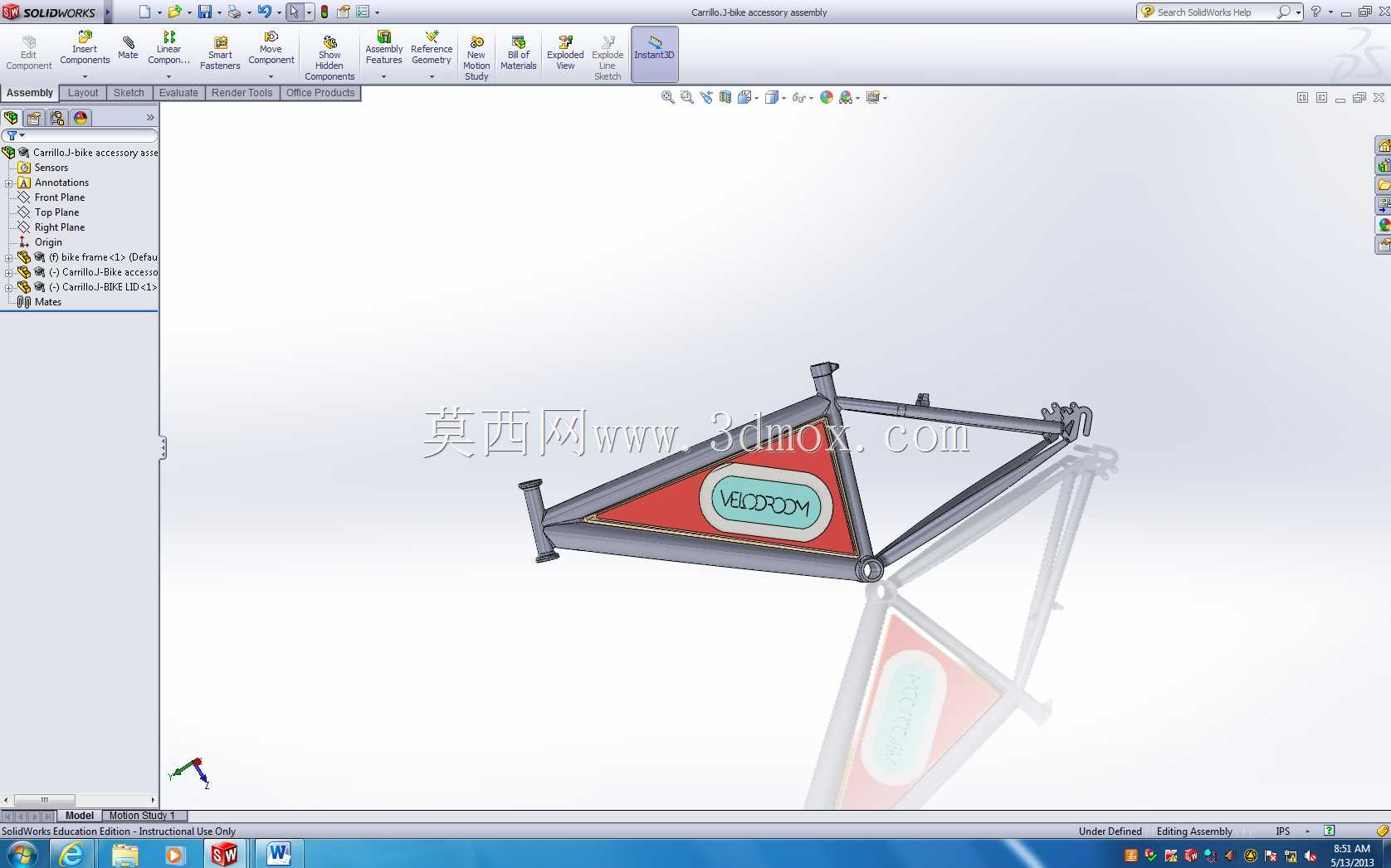The width and height of the screenshot is (1391, 868).
Task: Switch to the Sketch tab
Action: point(129,93)
